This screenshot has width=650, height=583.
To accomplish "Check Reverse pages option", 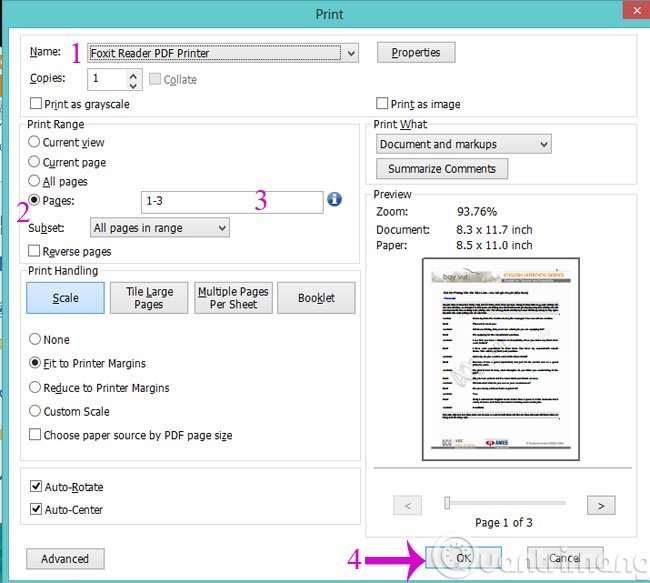I will coord(37,252).
